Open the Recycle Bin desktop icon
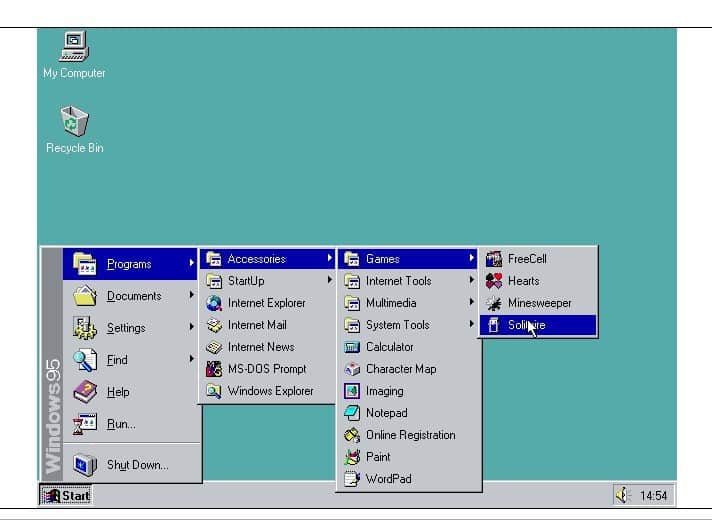712x520 pixels. (74, 129)
